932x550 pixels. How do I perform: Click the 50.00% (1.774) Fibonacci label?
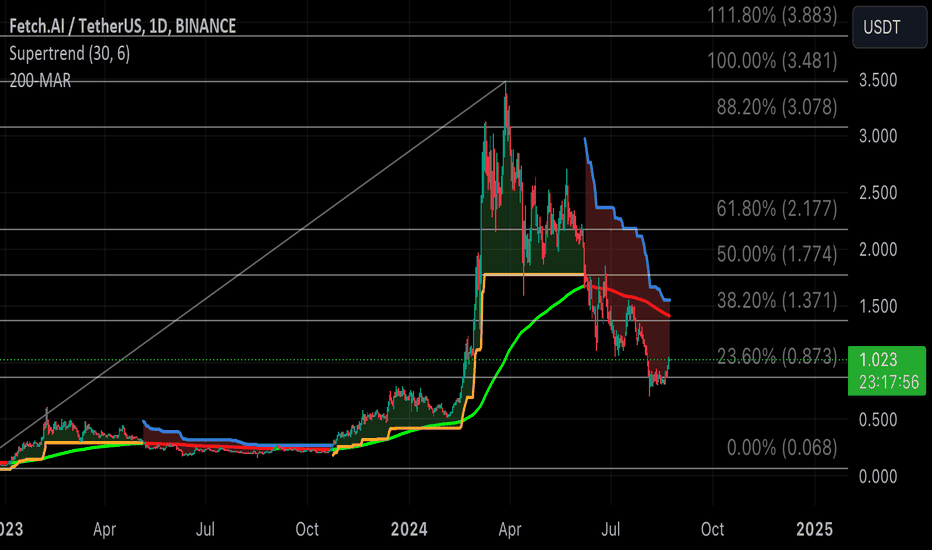pos(777,254)
